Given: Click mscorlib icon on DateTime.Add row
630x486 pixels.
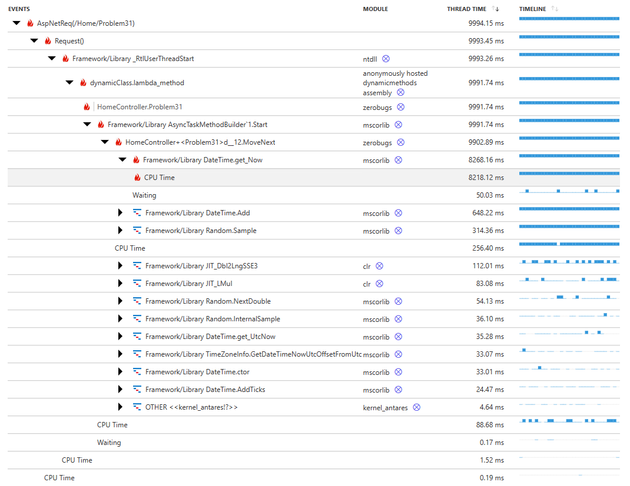Looking at the screenshot, I should coord(398,213).
